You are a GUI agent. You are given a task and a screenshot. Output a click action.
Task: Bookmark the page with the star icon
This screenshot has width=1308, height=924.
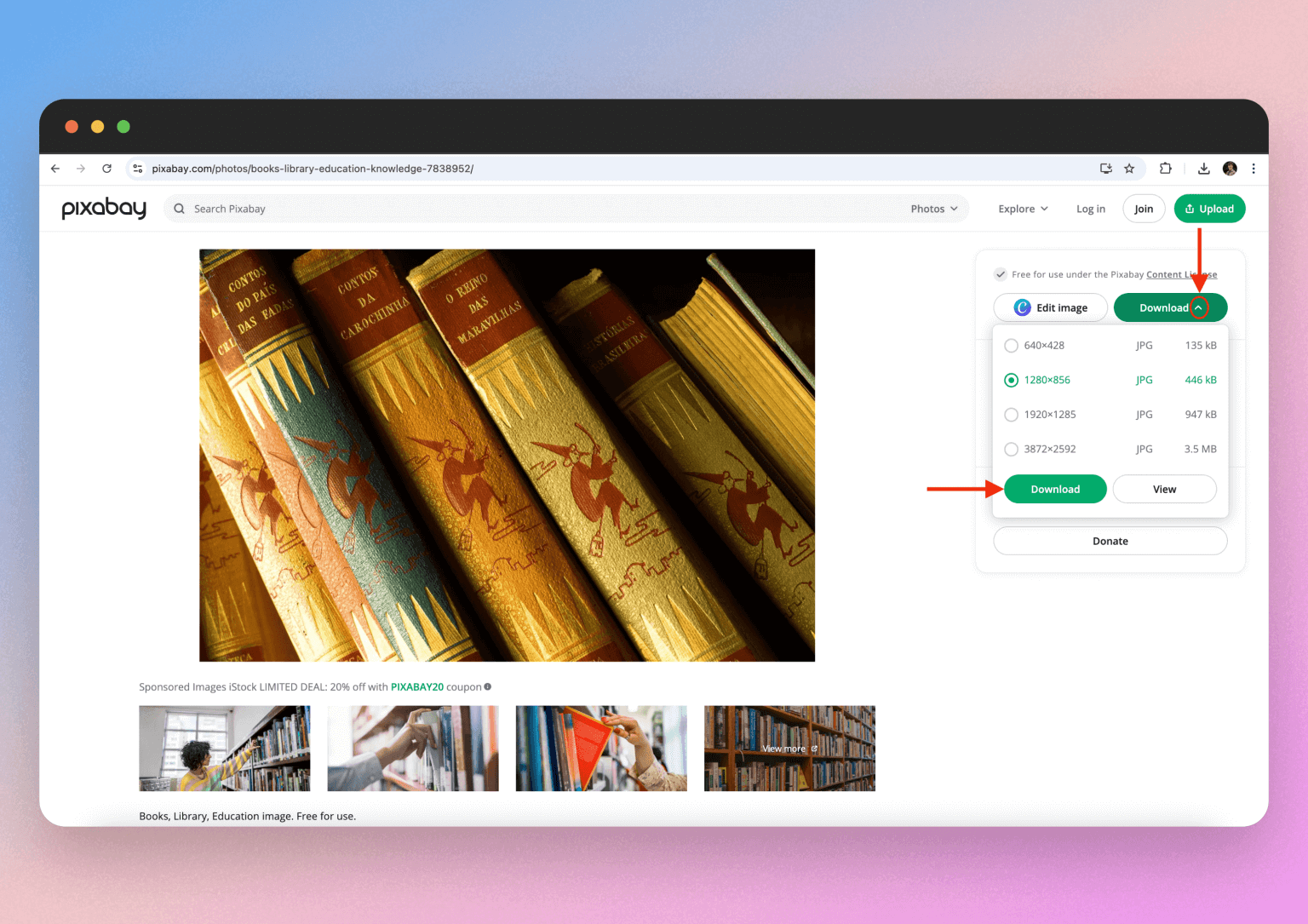pyautogui.click(x=1130, y=169)
